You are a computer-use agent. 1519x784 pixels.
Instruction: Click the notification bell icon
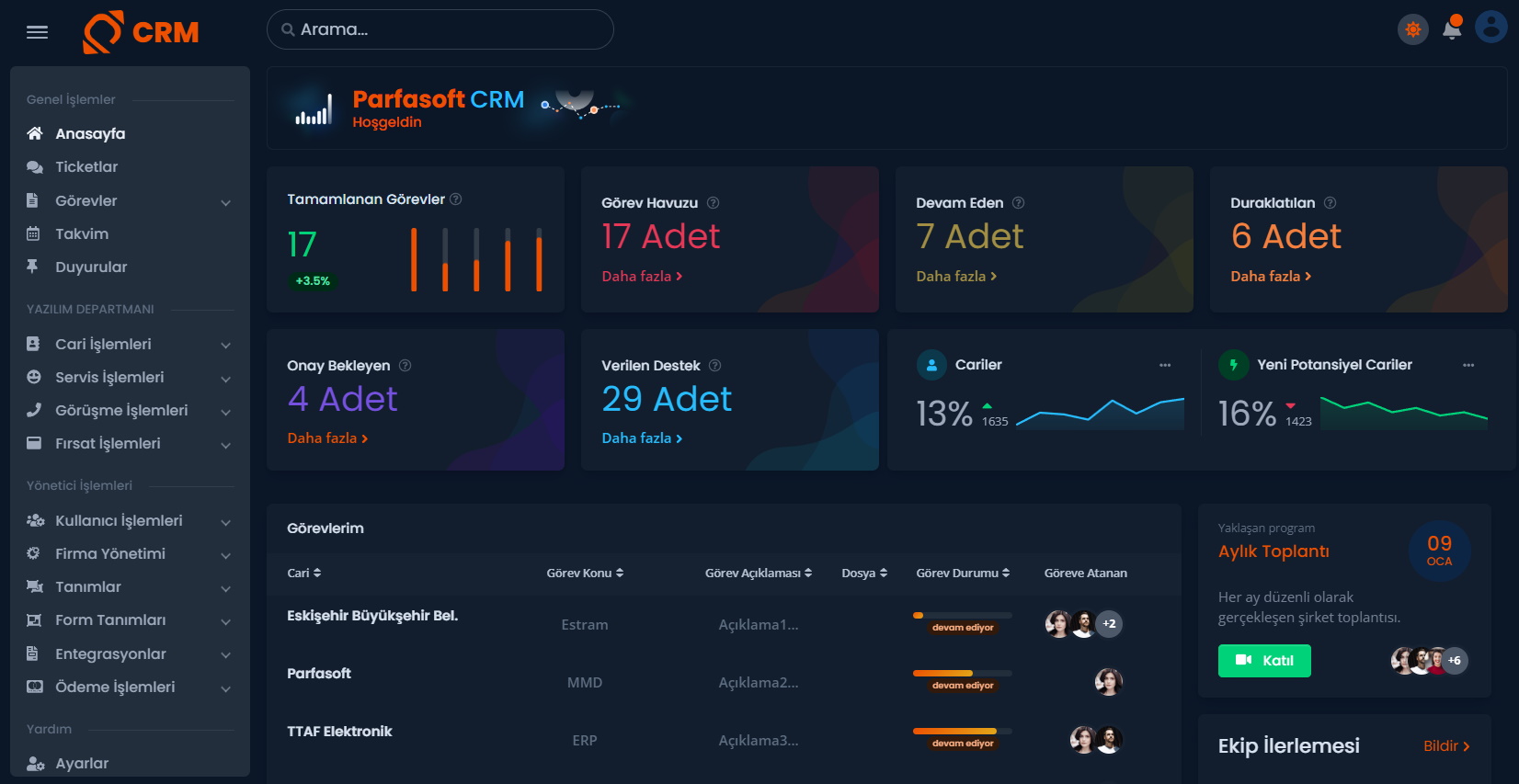pos(1452,29)
